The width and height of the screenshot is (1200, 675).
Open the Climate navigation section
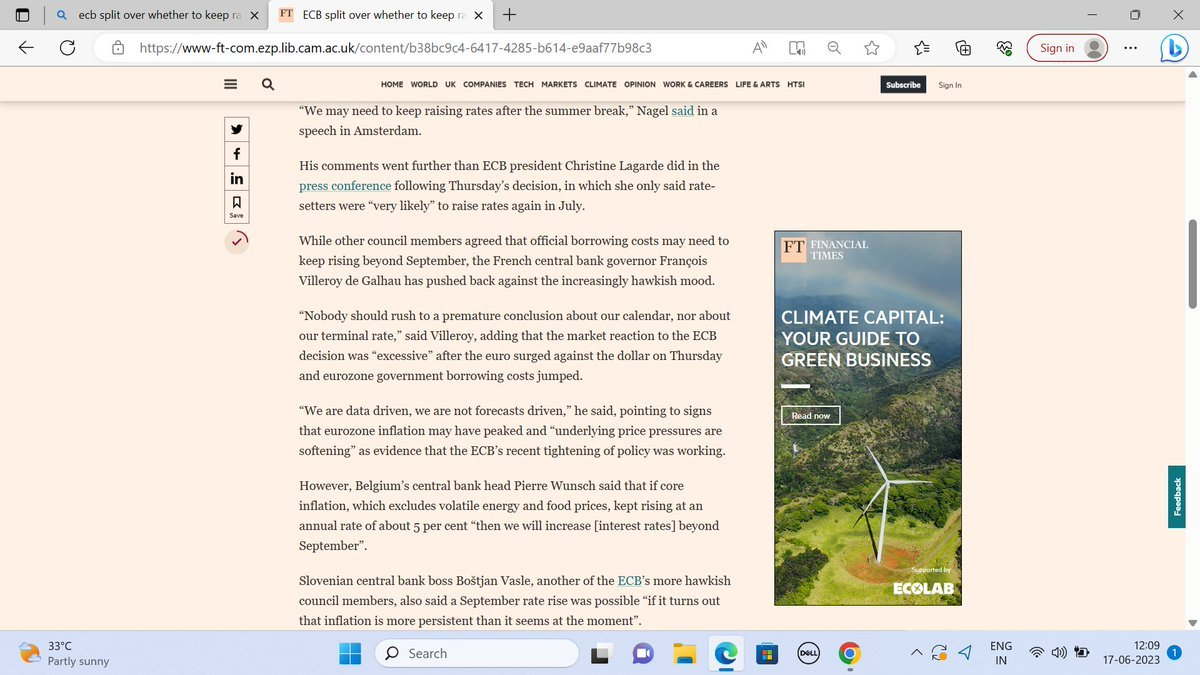pyautogui.click(x=600, y=85)
